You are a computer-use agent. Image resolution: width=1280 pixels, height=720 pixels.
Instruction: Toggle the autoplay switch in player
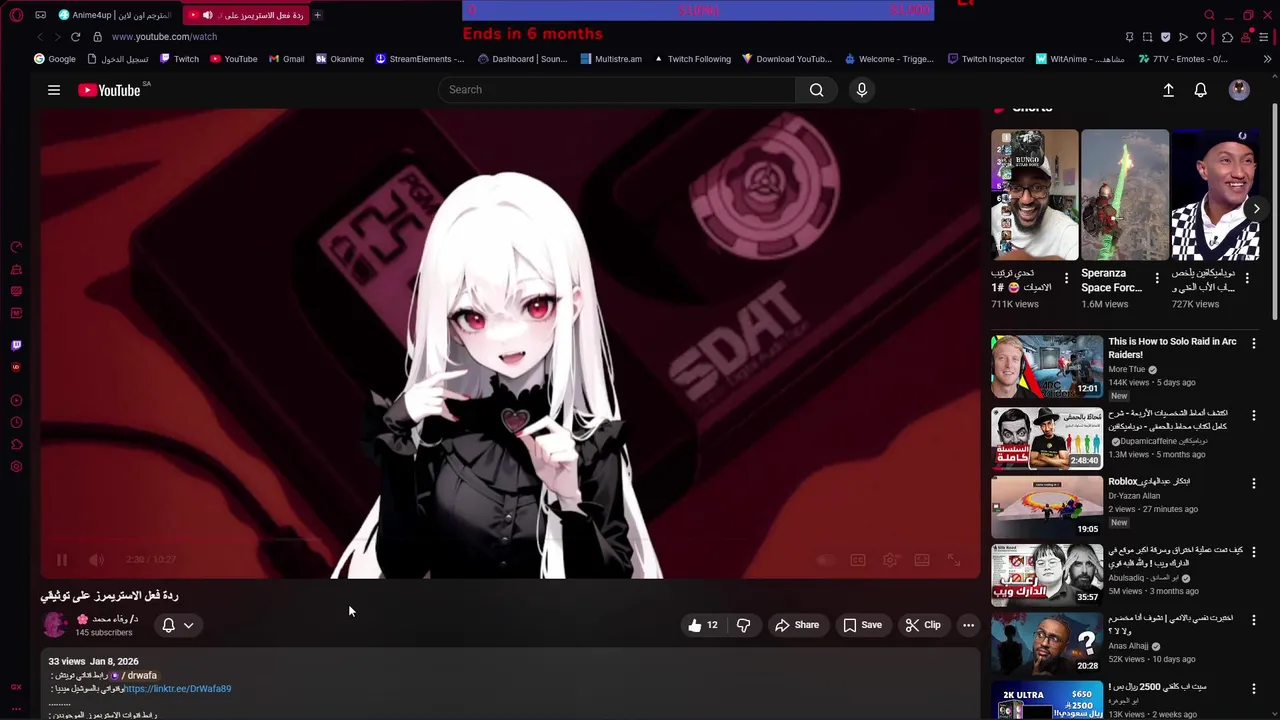coord(826,560)
